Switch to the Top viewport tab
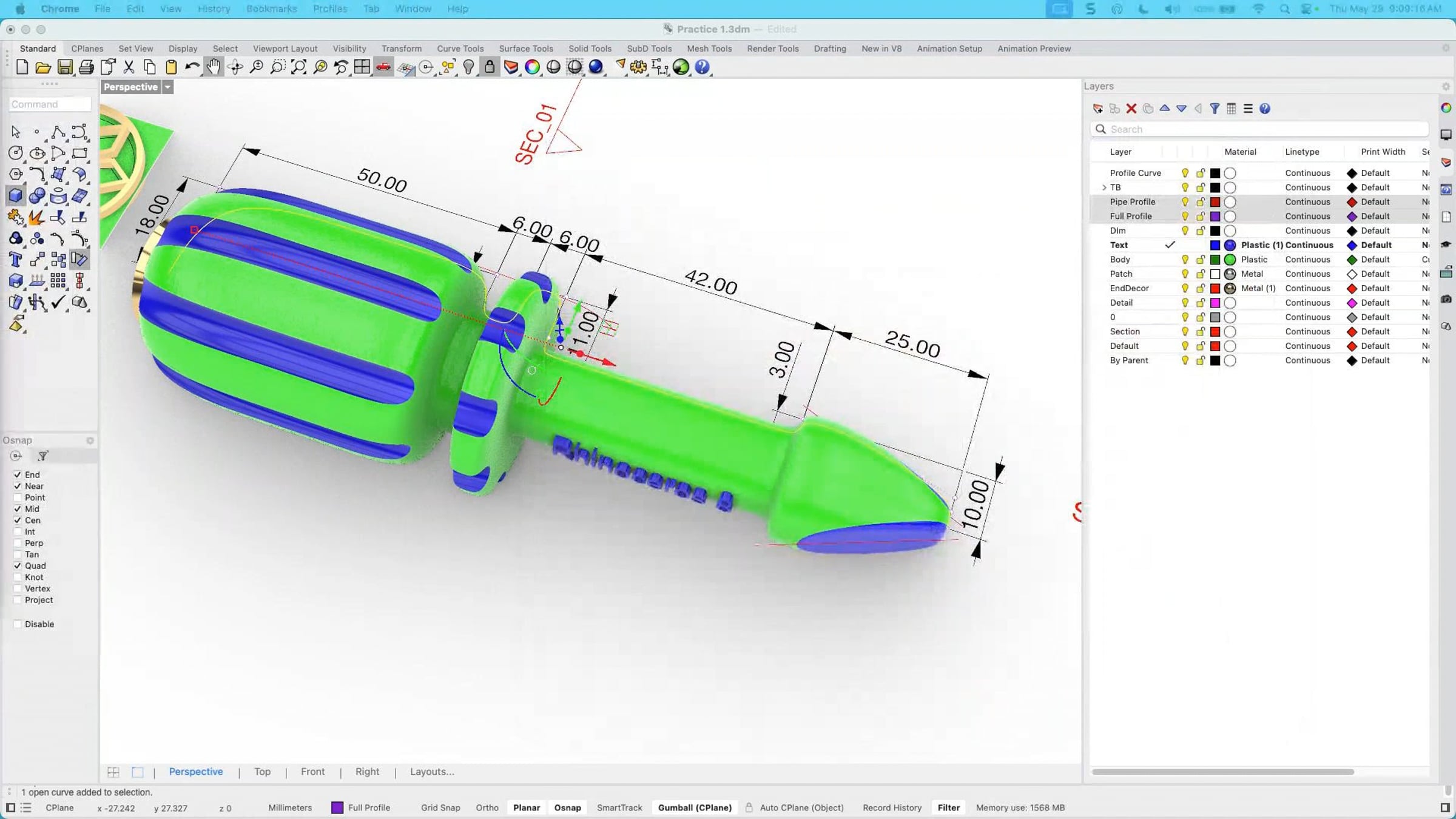The height and width of the screenshot is (819, 1456). [262, 772]
